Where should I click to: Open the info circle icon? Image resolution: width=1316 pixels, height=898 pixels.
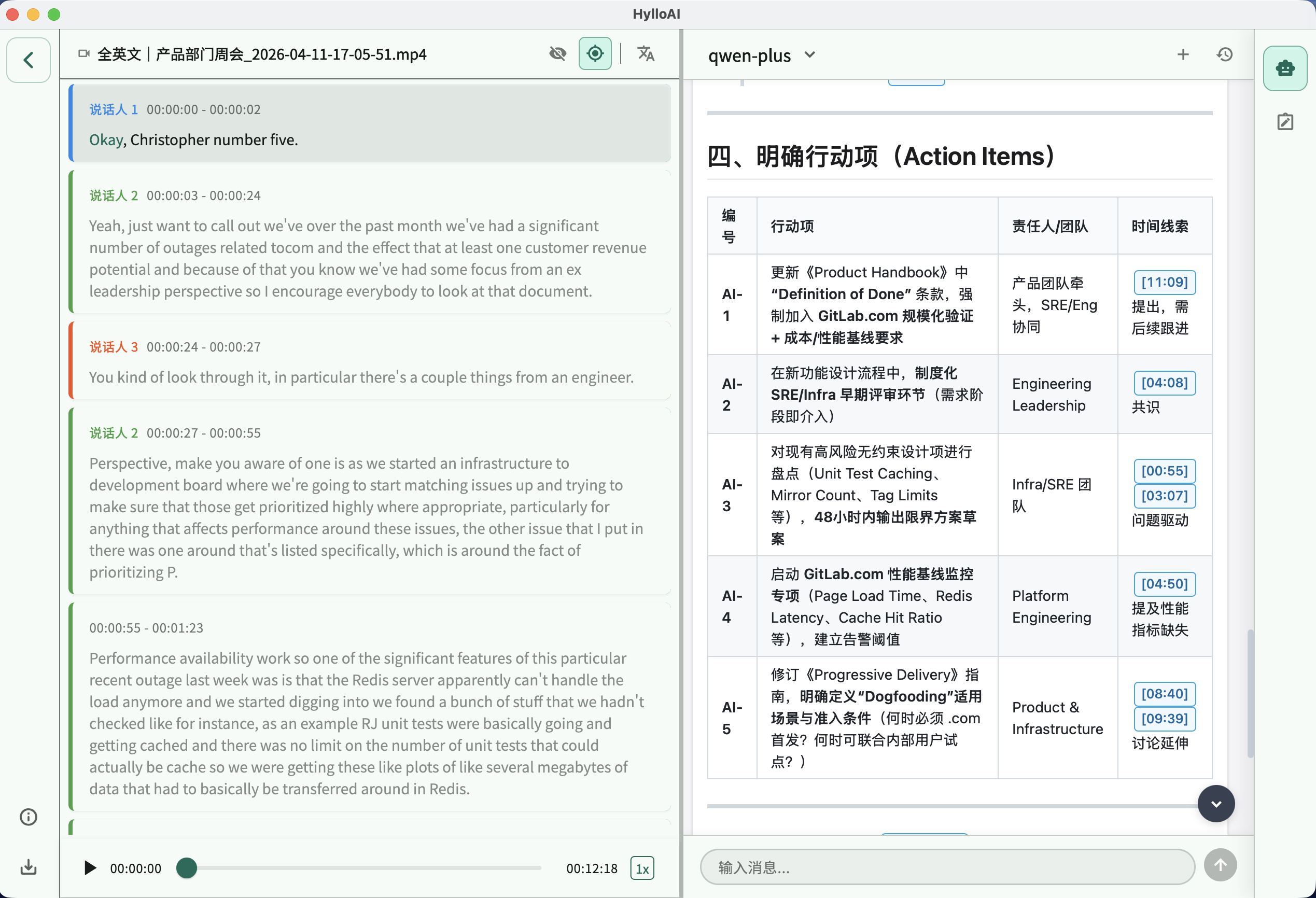coord(29,817)
